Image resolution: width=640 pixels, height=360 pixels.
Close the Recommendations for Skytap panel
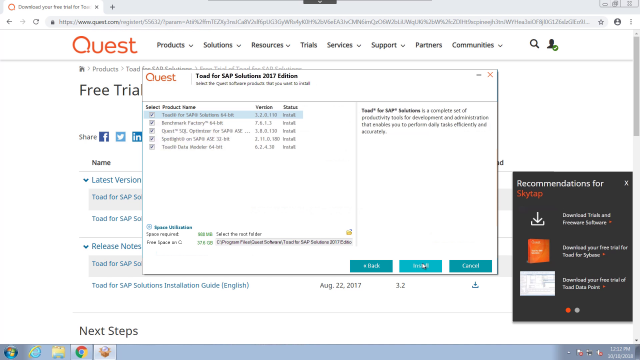626,183
